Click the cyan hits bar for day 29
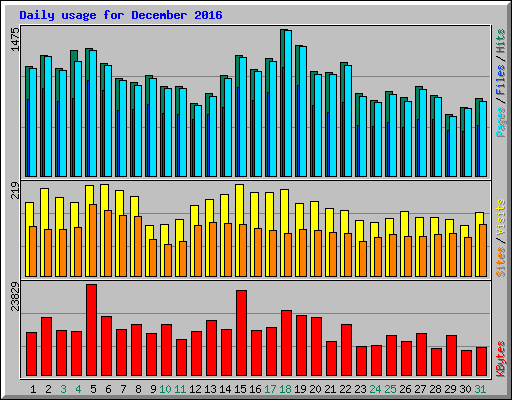The width and height of the screenshot is (512, 400). (453, 146)
